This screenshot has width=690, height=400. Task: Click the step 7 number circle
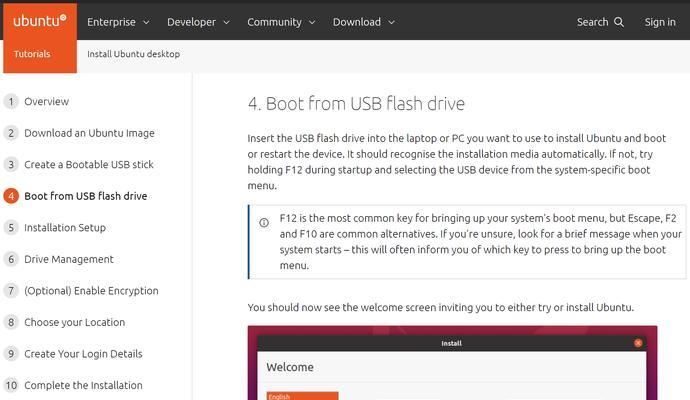pos(11,290)
